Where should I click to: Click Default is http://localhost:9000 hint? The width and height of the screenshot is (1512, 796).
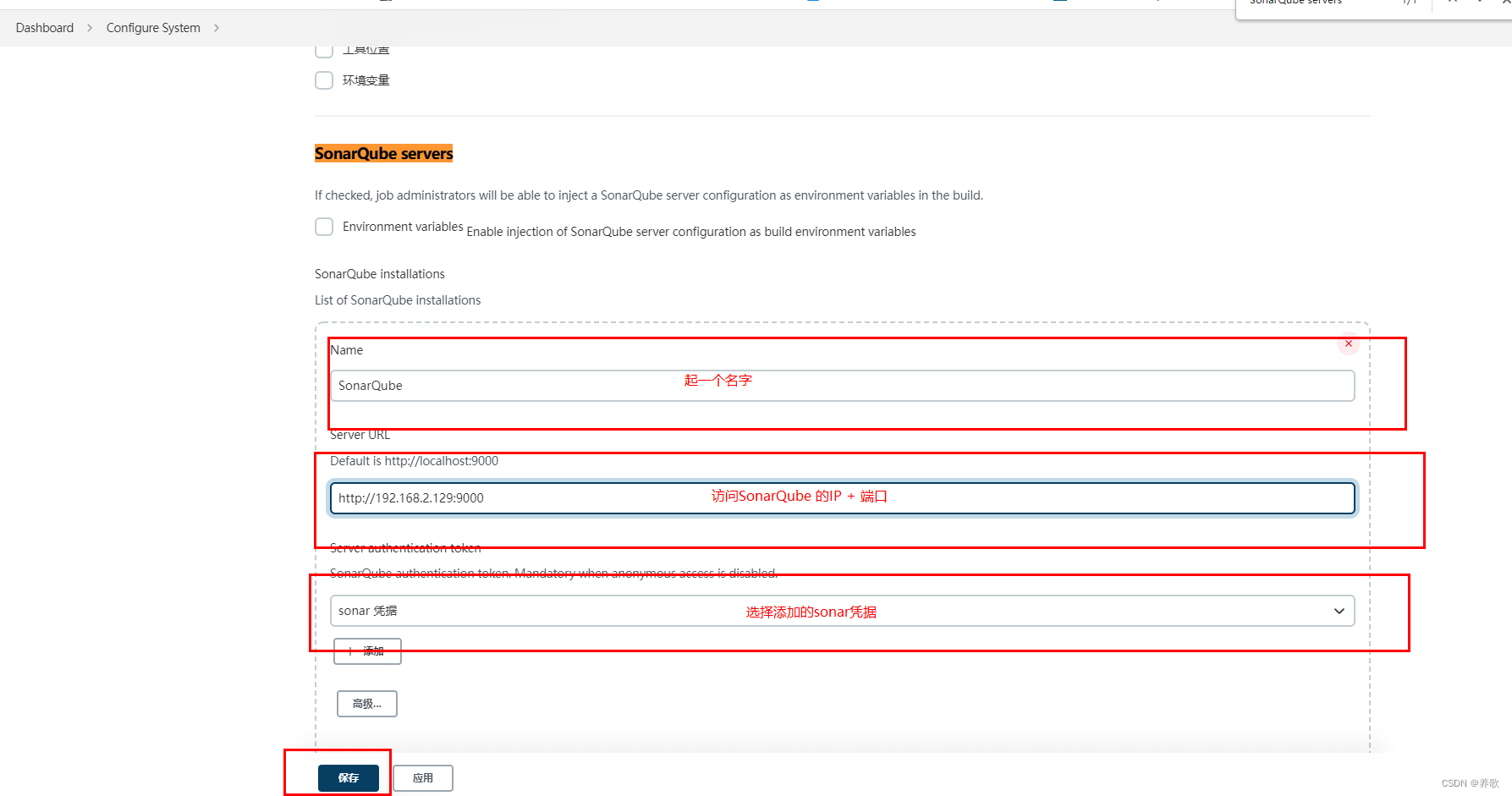415,461
